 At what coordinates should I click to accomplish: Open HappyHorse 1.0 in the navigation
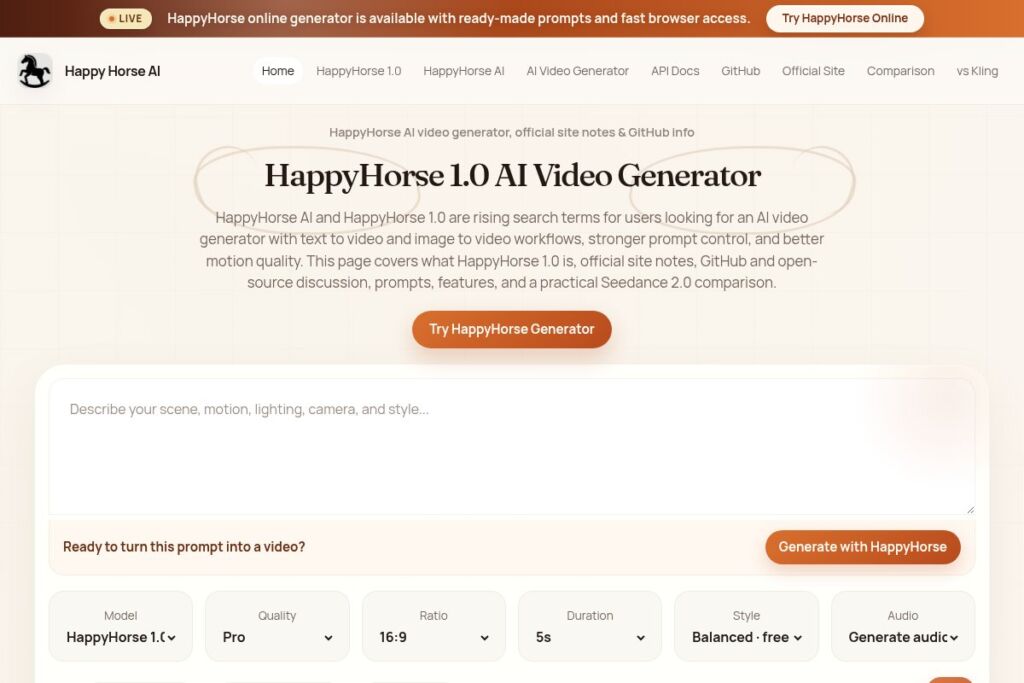click(x=359, y=71)
